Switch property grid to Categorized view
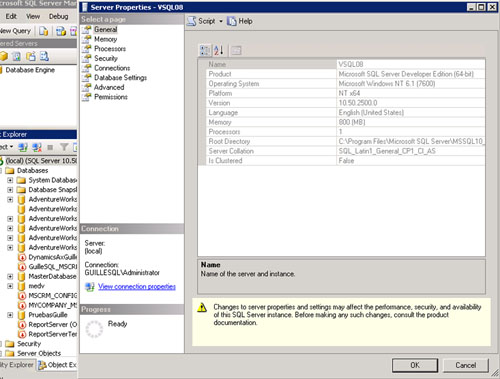 click(205, 50)
